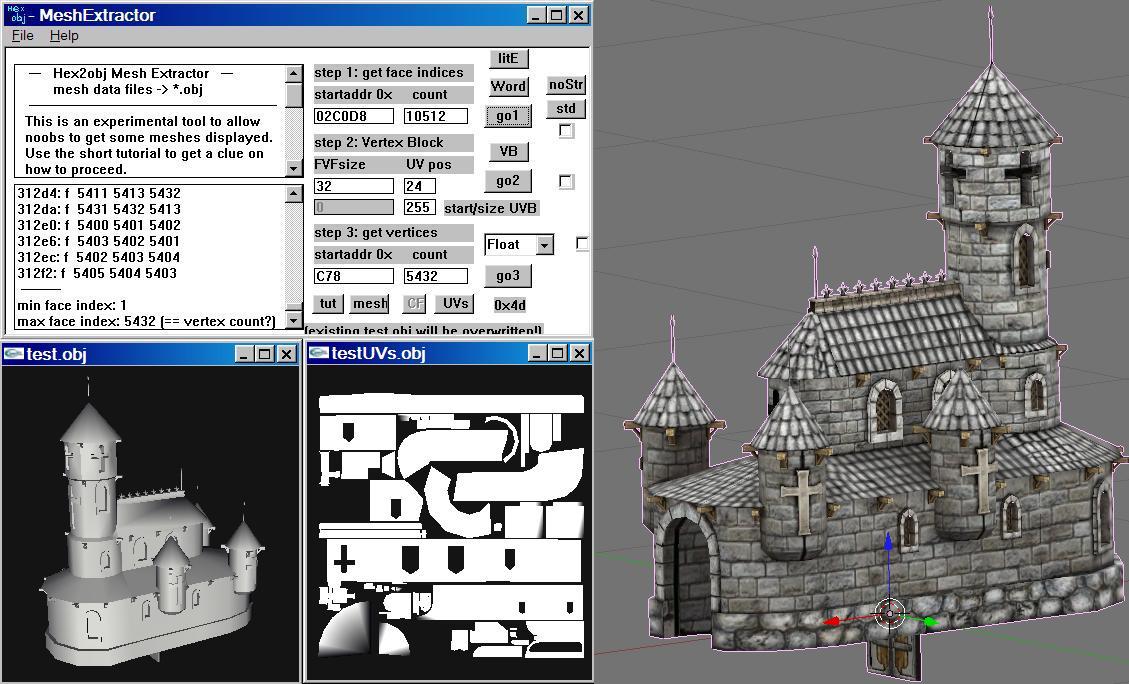Open the tutorial with the tut button

pos(328,304)
